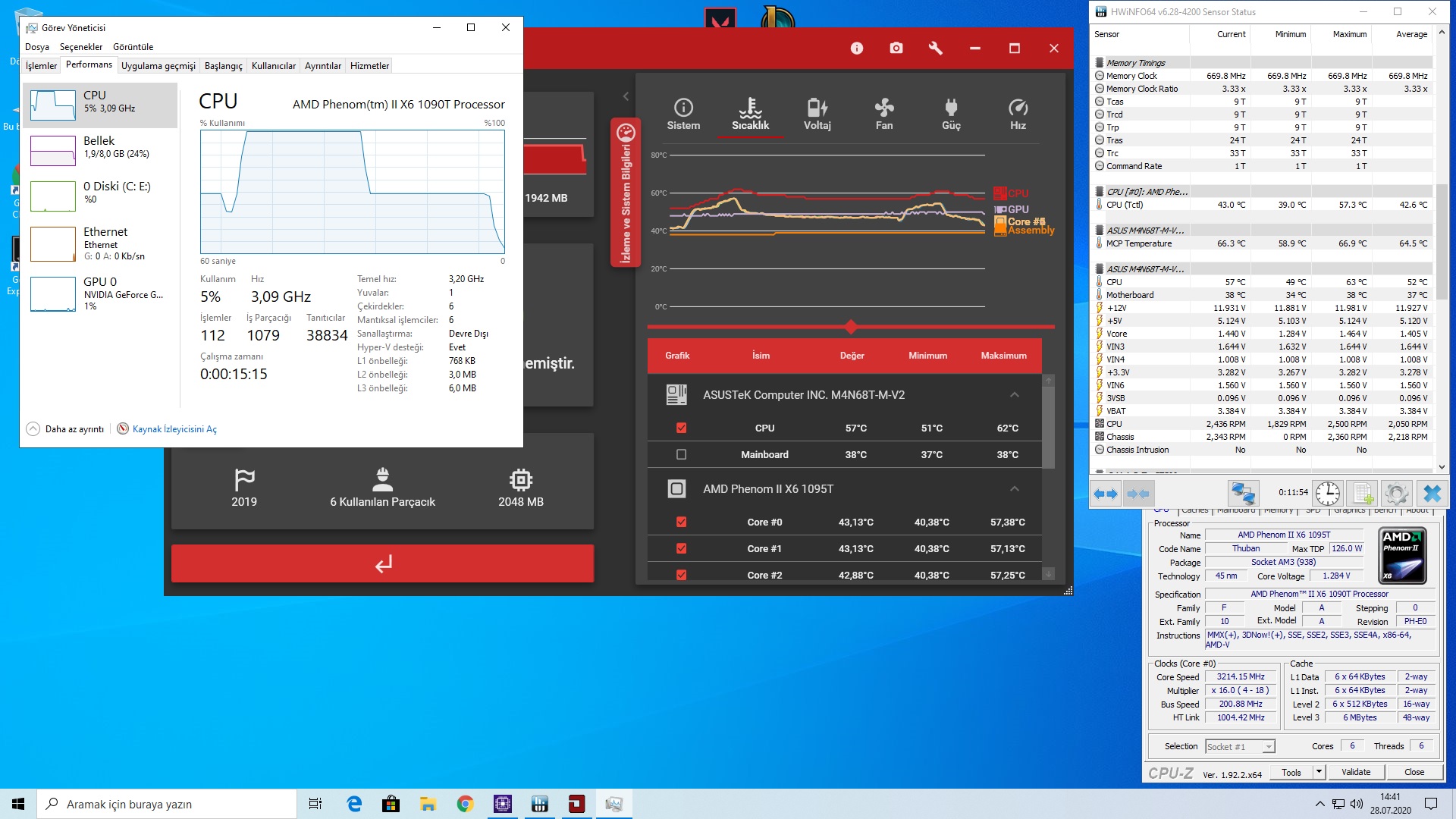This screenshot has height=819, width=1456.
Task: Click HWiNFO sensor list scroll-down arrow
Action: click(x=1442, y=467)
